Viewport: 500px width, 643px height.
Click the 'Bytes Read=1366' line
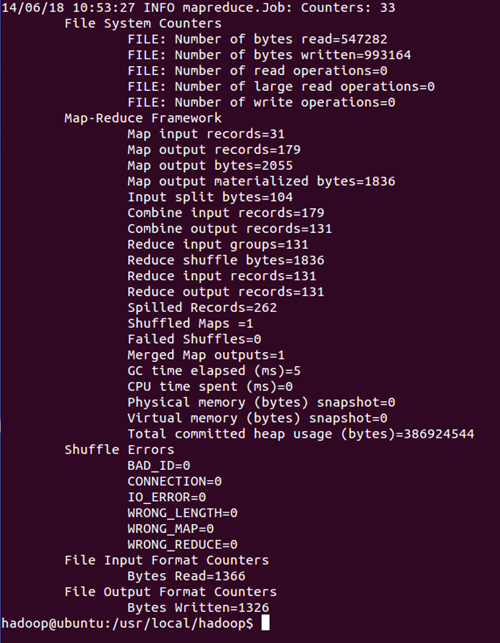(x=186, y=576)
